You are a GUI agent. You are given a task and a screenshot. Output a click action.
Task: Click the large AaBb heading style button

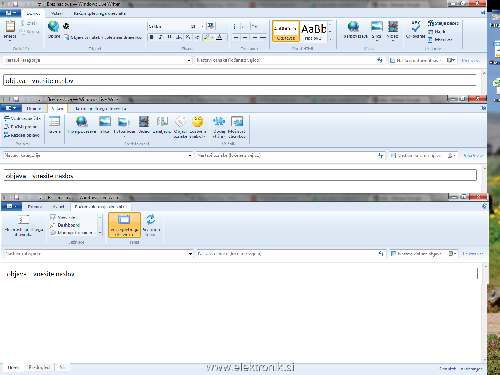click(x=313, y=31)
